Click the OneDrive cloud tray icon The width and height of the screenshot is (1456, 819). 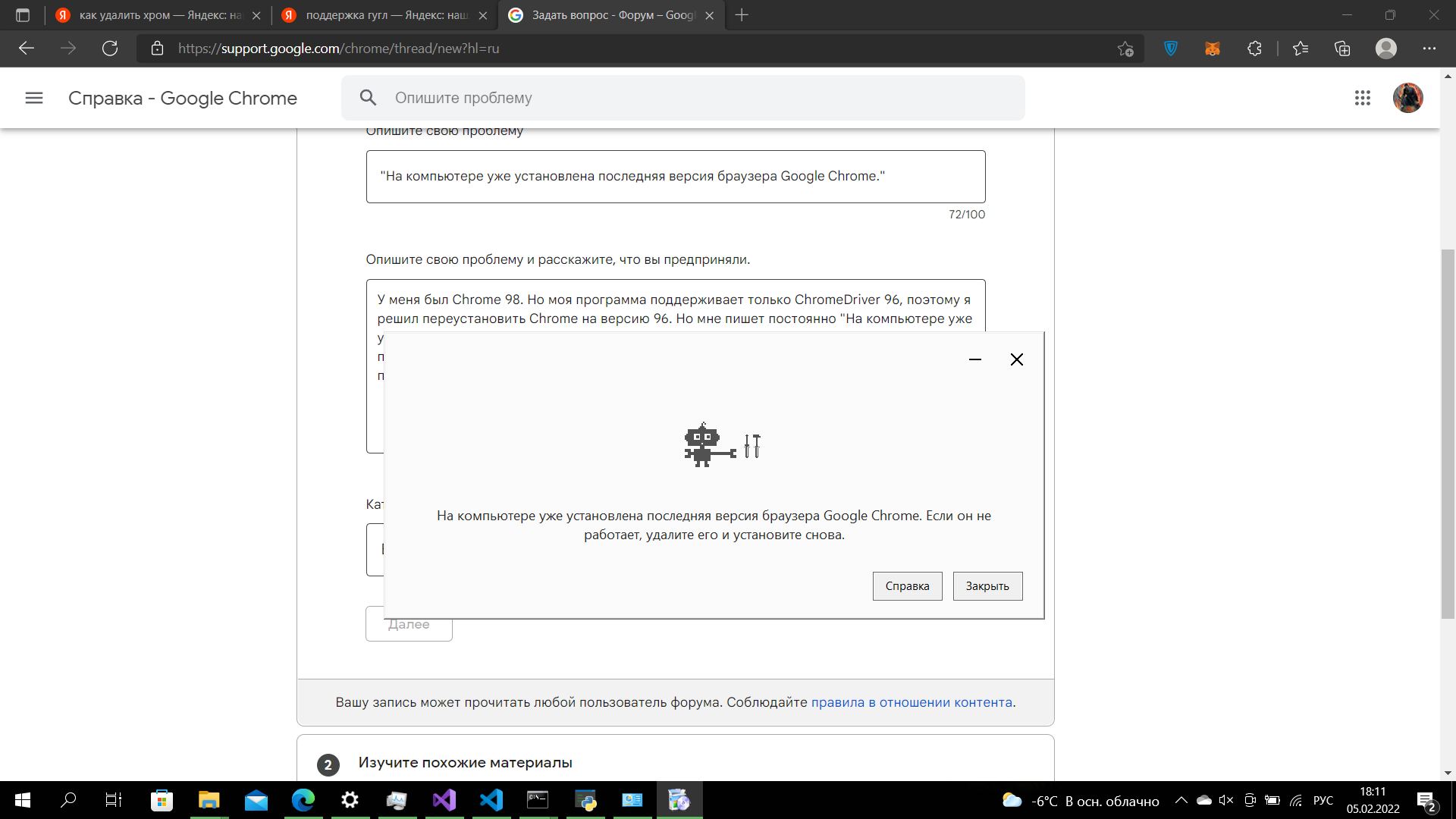[x=1203, y=800]
